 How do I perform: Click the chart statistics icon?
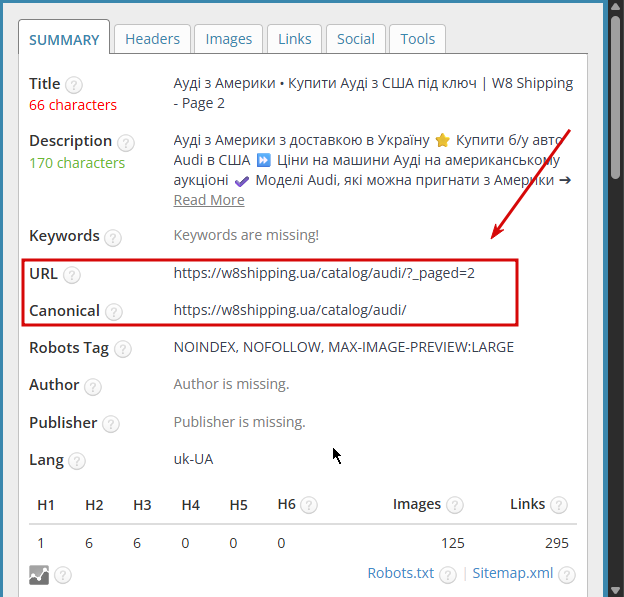coord(39,575)
